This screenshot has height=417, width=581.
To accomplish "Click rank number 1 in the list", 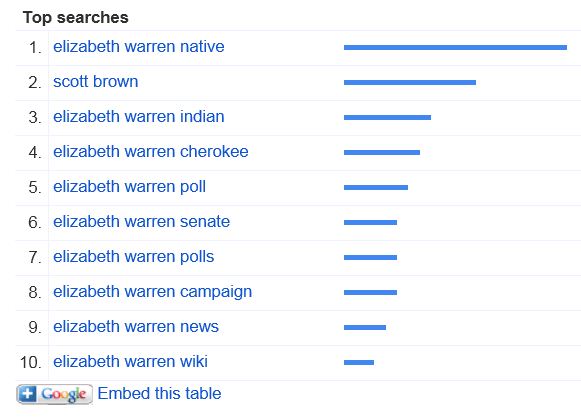I will [36, 48].
